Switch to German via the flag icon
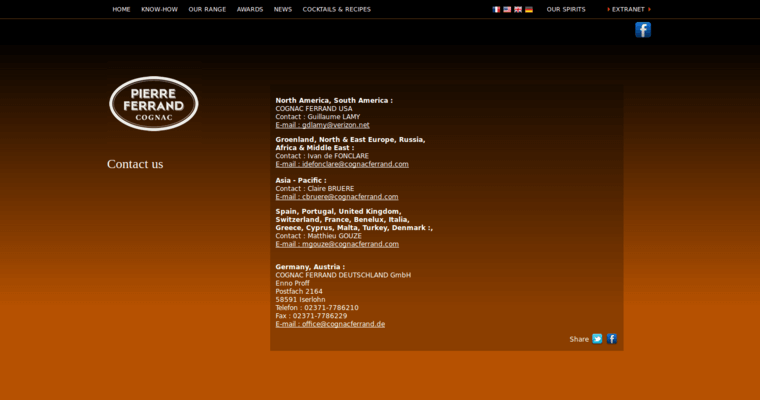Image resolution: width=760 pixels, height=400 pixels. tap(529, 9)
